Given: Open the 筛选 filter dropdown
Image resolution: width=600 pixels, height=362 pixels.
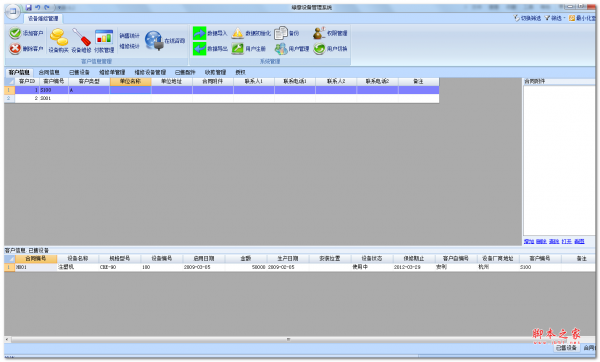Looking at the screenshot, I should click(555, 18).
